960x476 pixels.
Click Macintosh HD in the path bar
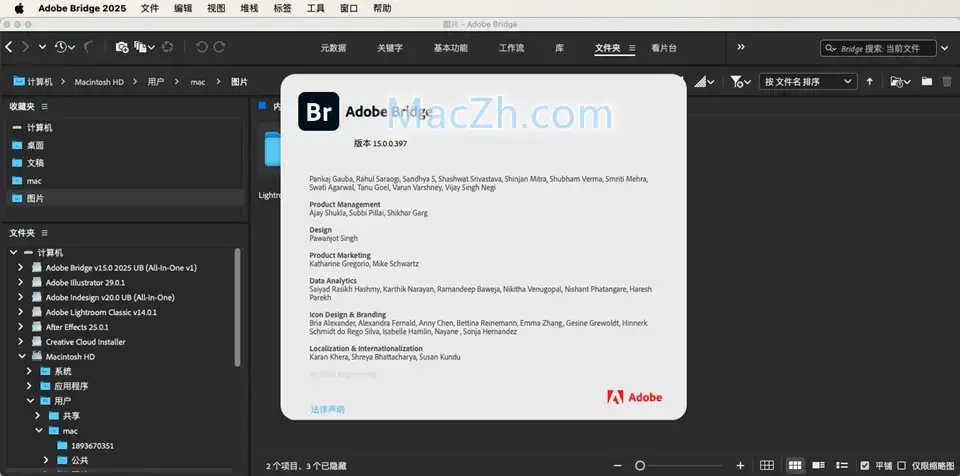coord(99,81)
